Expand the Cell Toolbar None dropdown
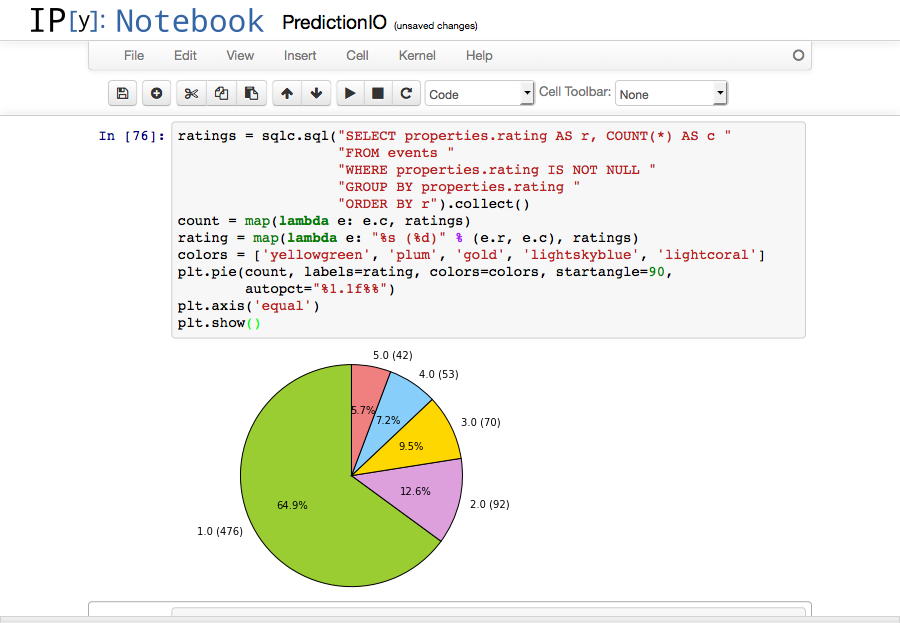Screen dimensions: 900x623 [670, 94]
